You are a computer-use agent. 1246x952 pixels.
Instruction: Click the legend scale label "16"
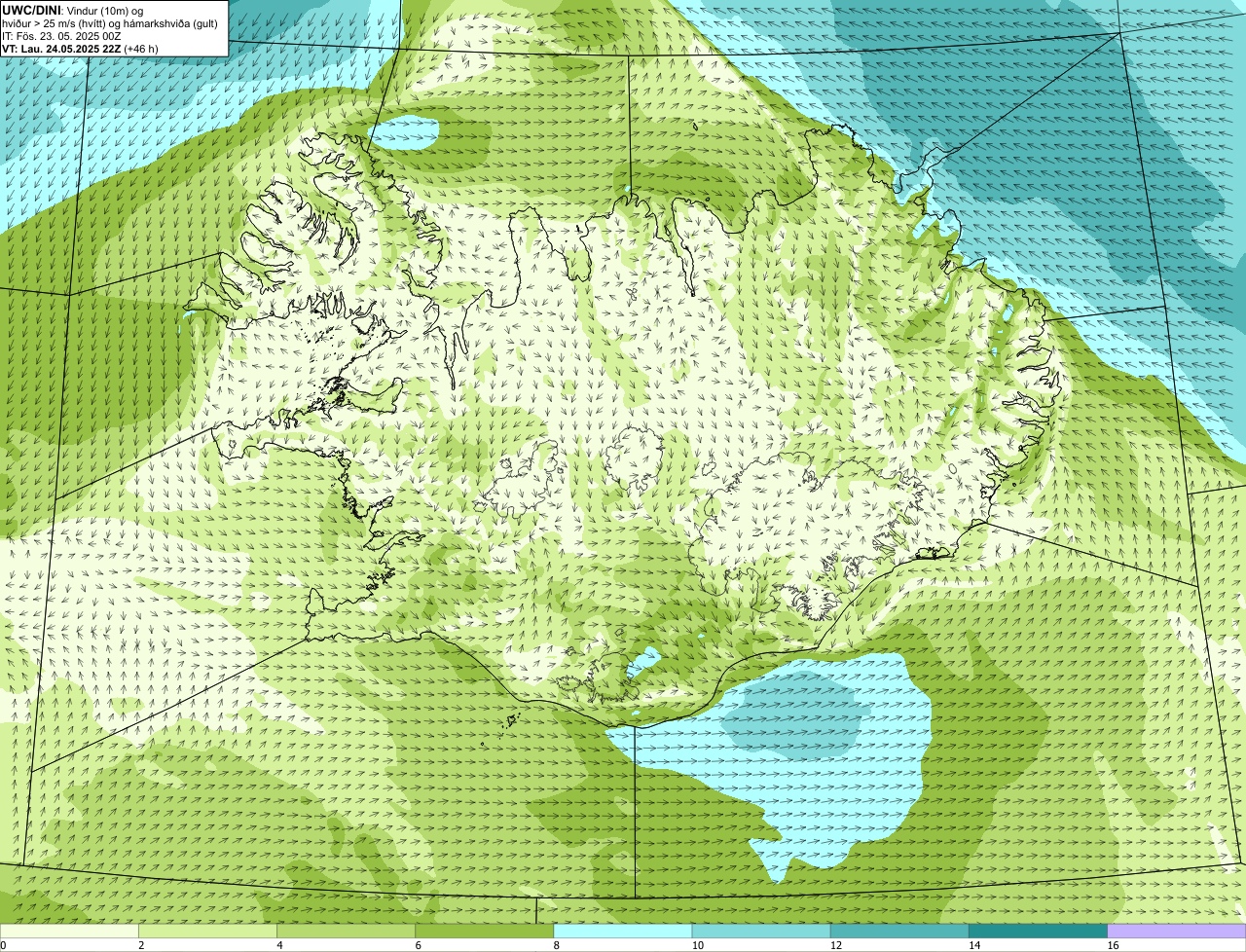tap(1113, 945)
